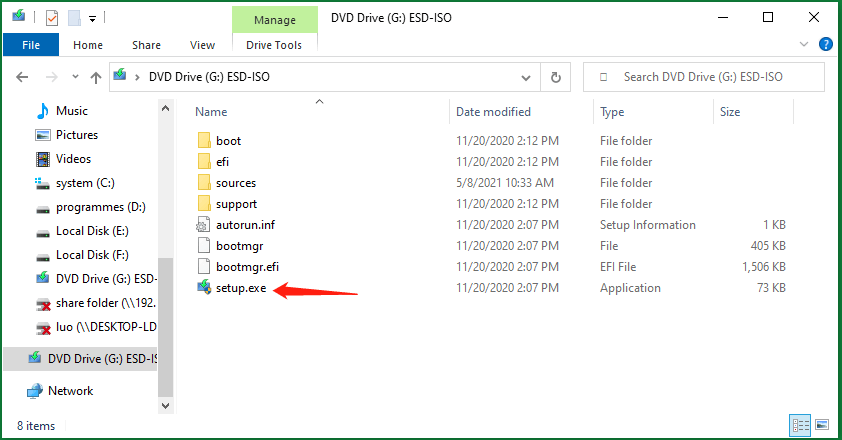This screenshot has width=842, height=440.
Task: Click the 1,506 KB size cell
Action: coord(764,267)
